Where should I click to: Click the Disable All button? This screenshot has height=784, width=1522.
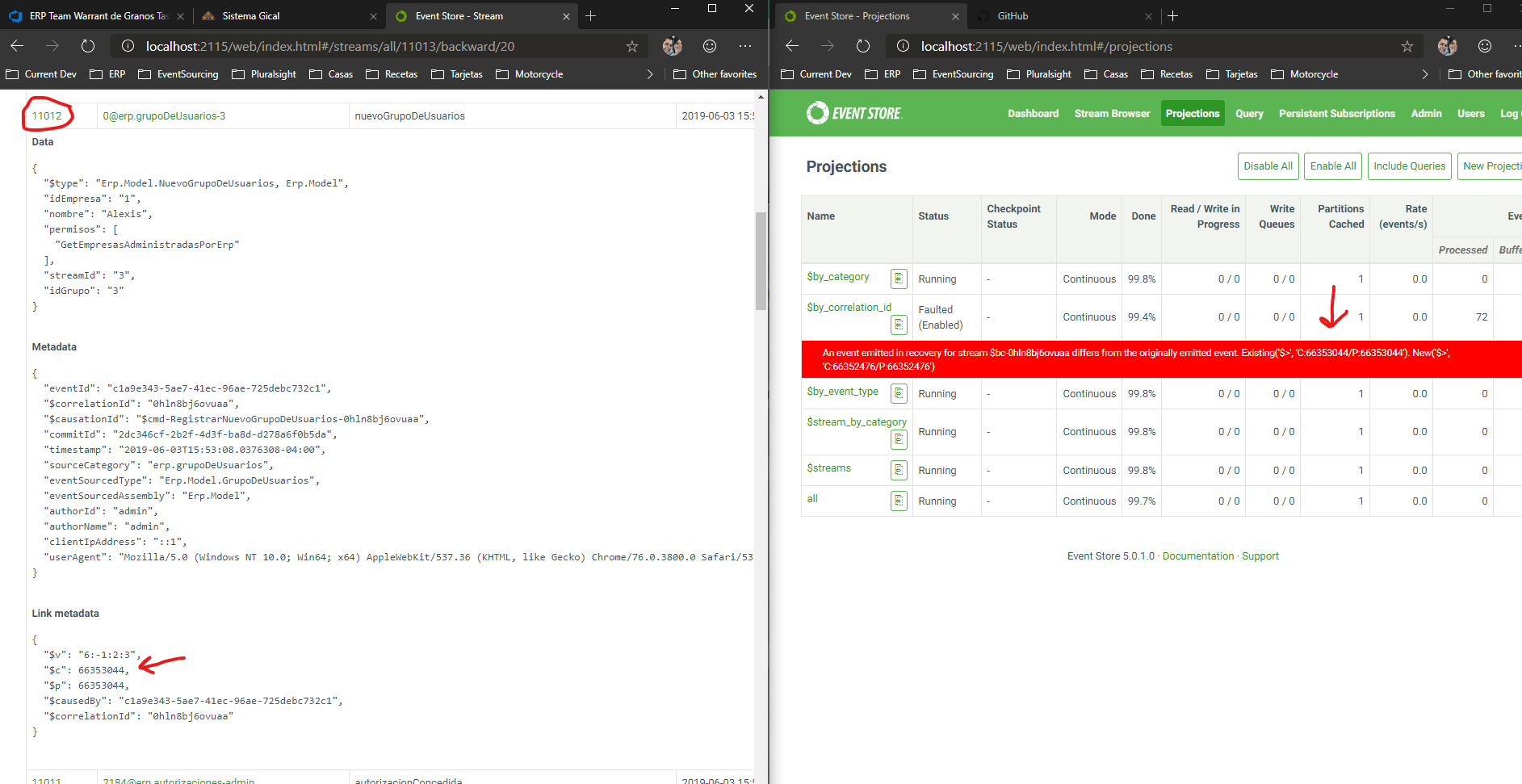coord(1268,166)
